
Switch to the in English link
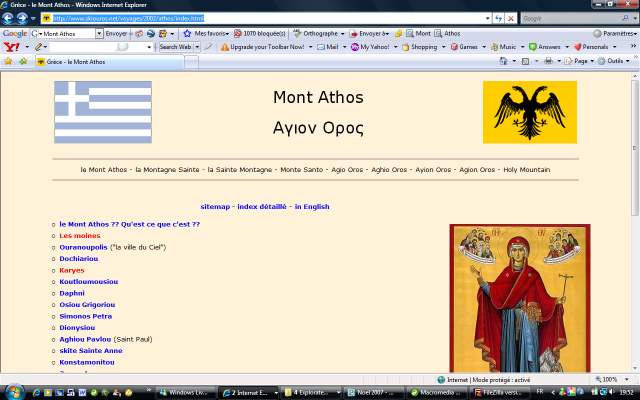(x=312, y=207)
